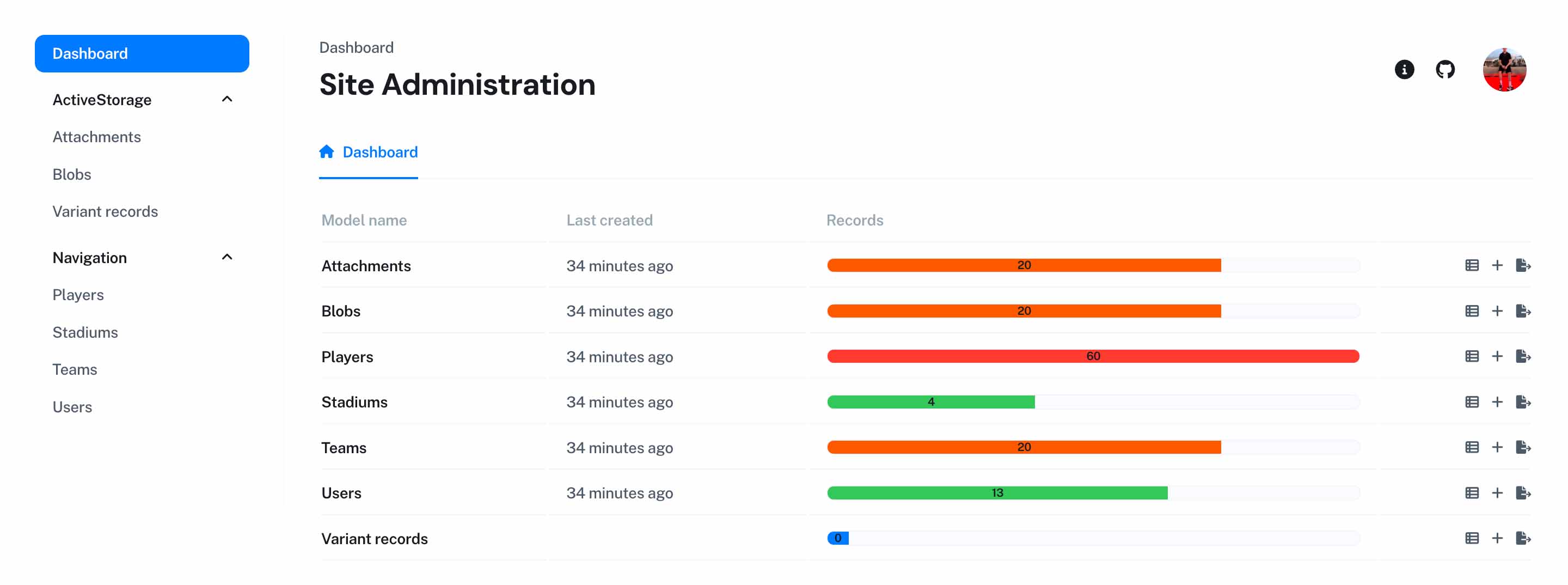The image size is (1568, 585).
Task: Add a new Teams record with plus icon
Action: pyautogui.click(x=1497, y=447)
